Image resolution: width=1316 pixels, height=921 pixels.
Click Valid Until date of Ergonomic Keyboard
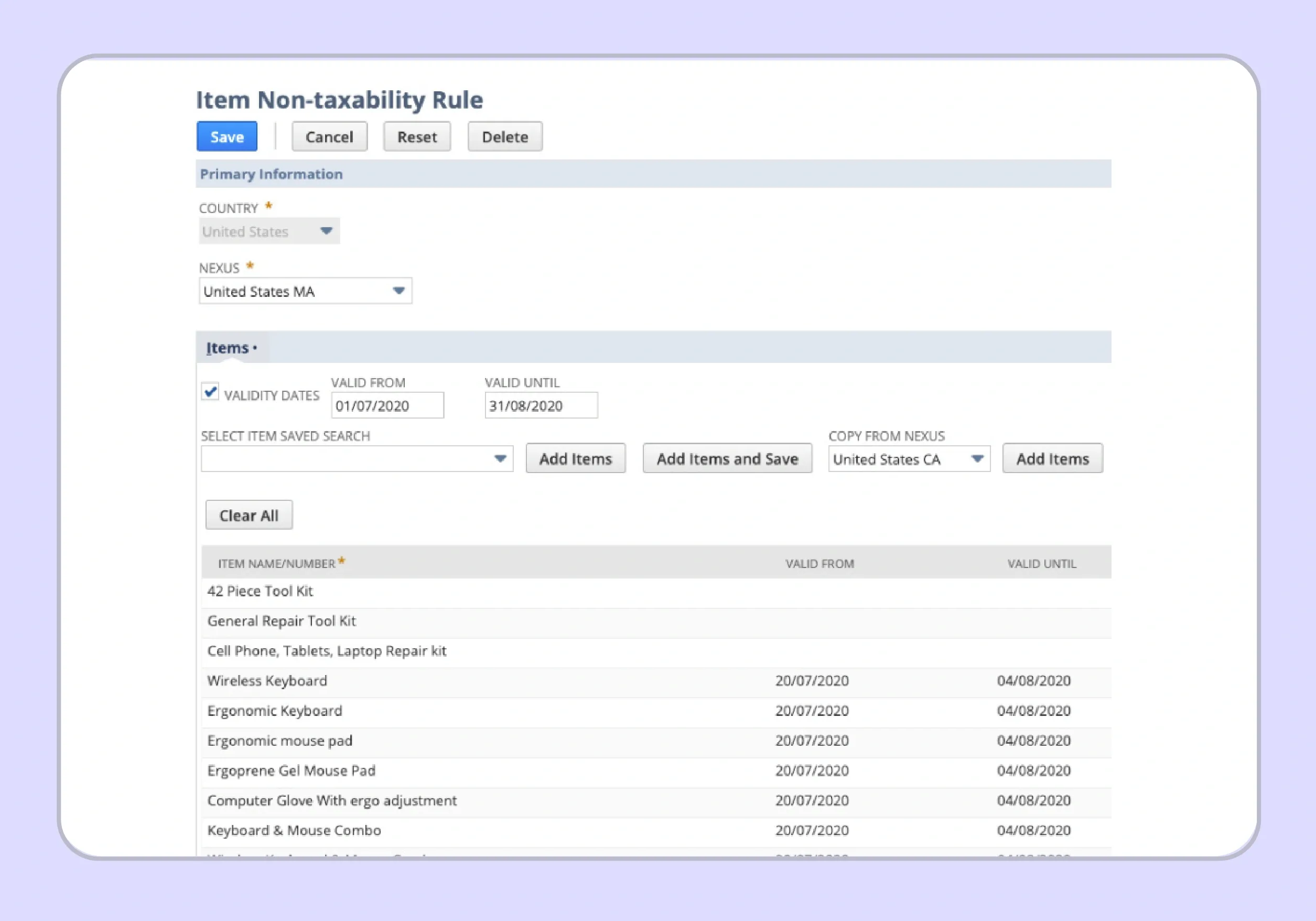click(1033, 711)
